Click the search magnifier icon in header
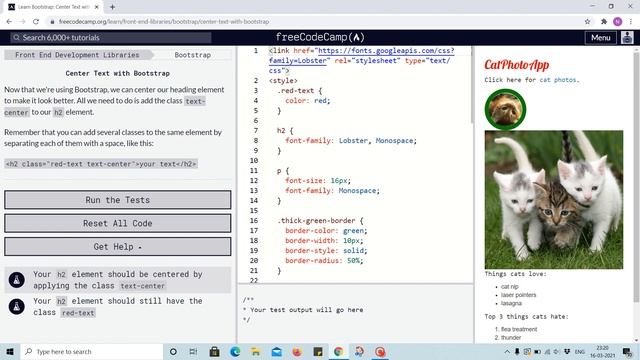 click(x=16, y=38)
